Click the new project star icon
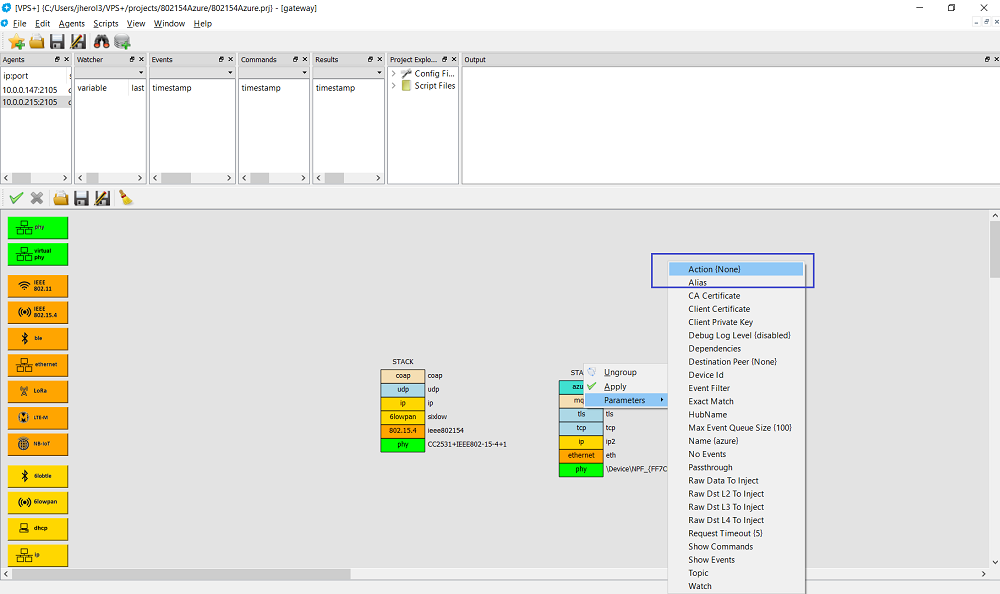This screenshot has width=1000, height=594. click(x=16, y=41)
